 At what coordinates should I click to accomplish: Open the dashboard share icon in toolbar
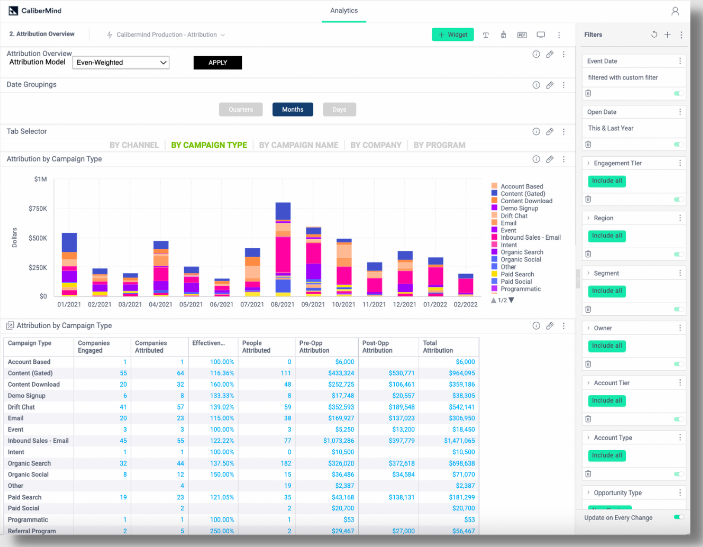click(x=503, y=35)
